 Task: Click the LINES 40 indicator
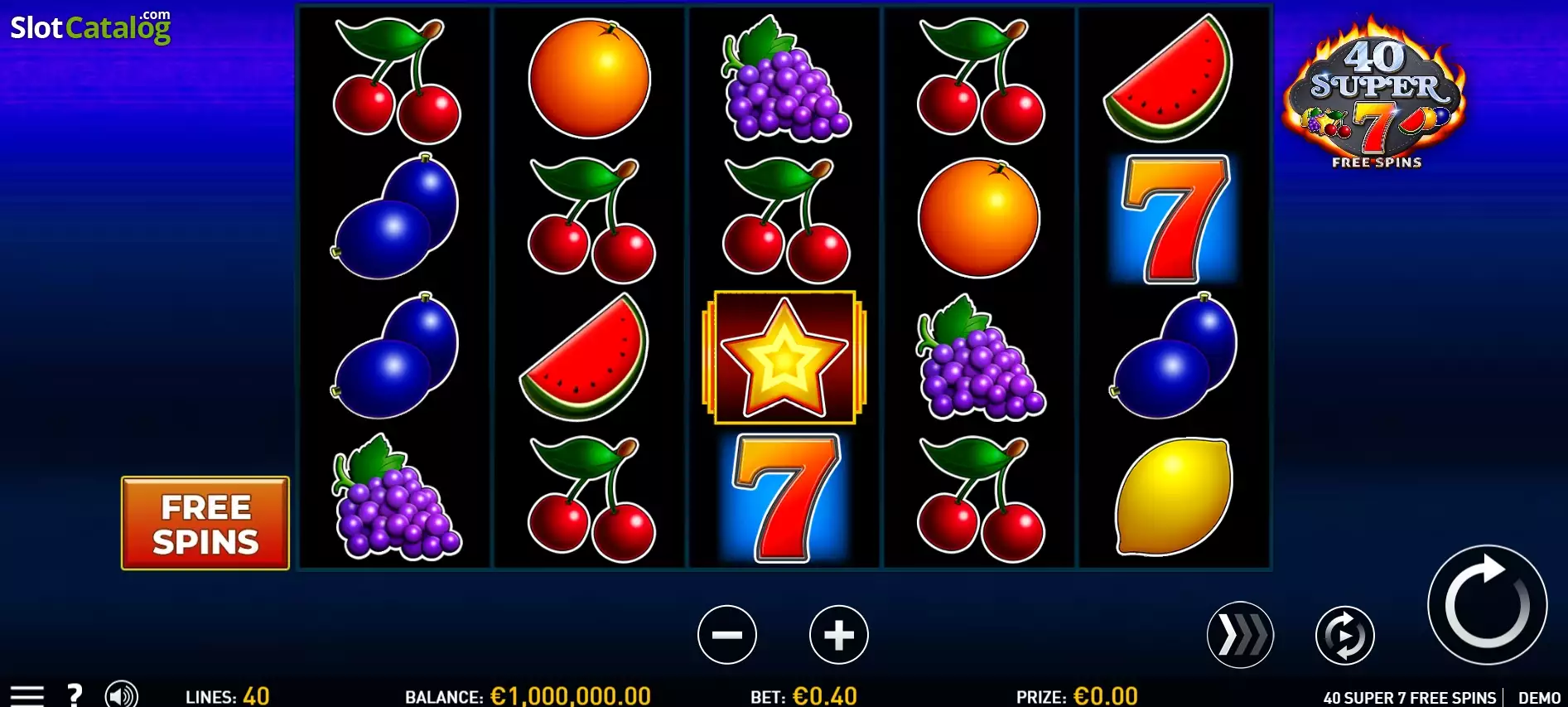(227, 696)
